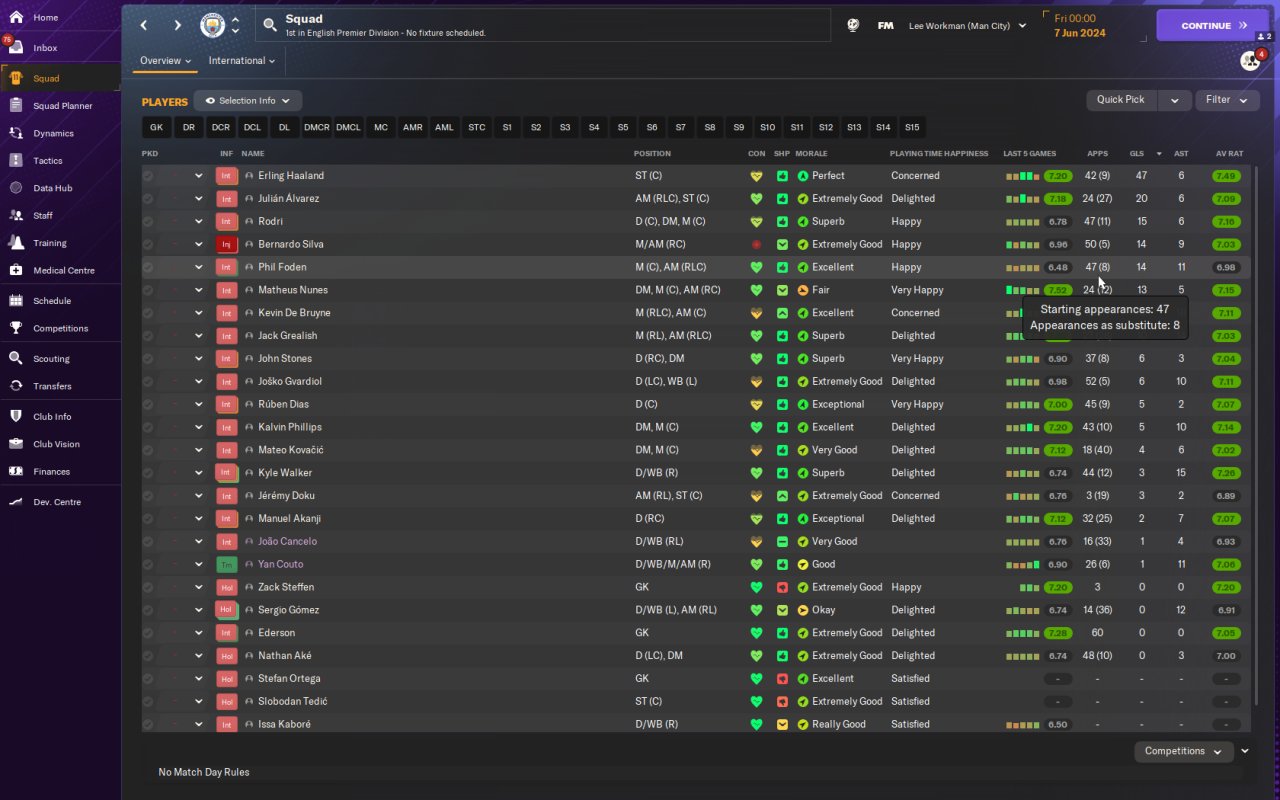Sort by the GLS column header
The width and height of the screenshot is (1280, 800).
pyautogui.click(x=1137, y=154)
